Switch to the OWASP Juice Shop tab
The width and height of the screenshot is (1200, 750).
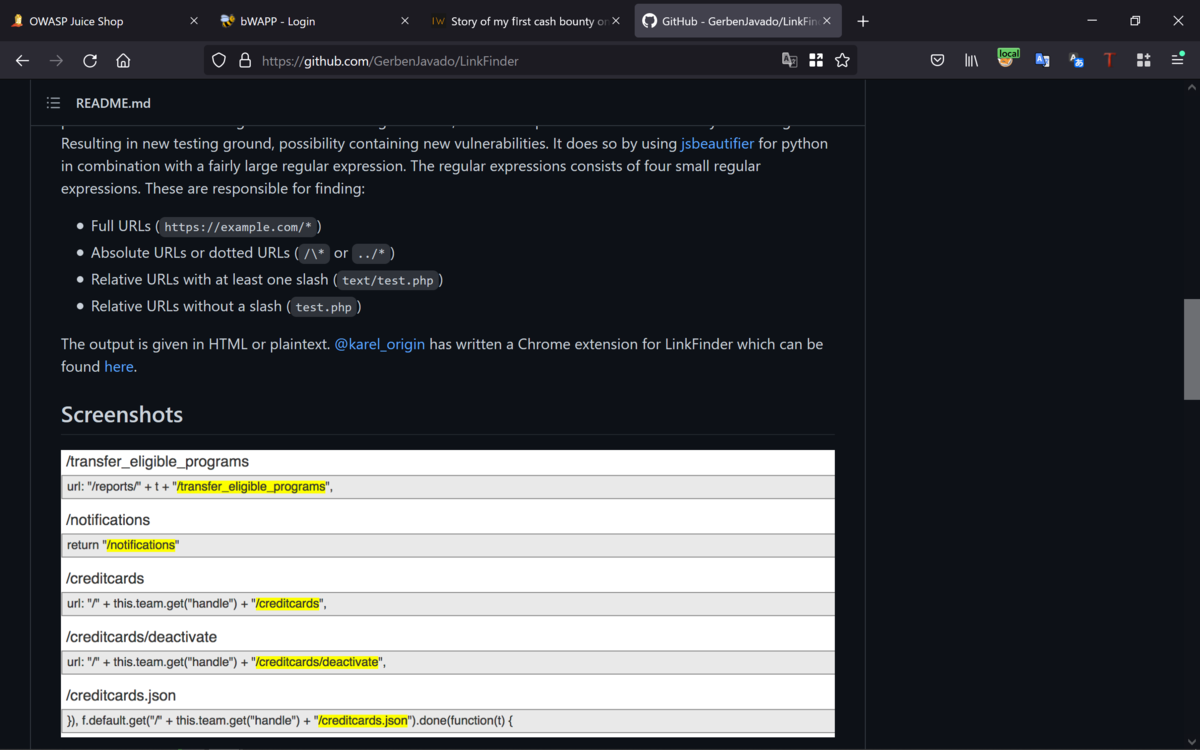[103, 21]
